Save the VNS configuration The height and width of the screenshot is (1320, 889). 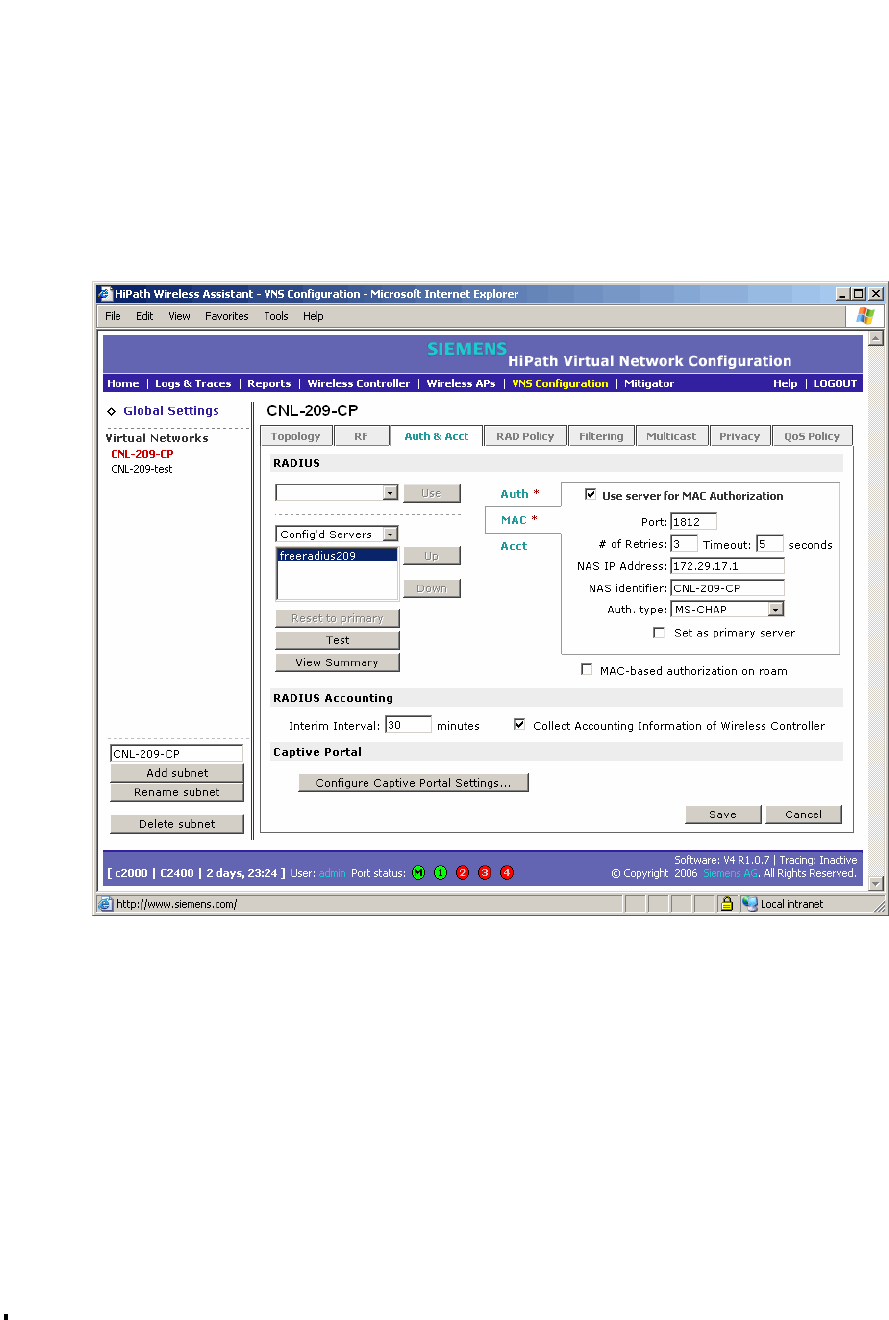pyautogui.click(x=723, y=814)
